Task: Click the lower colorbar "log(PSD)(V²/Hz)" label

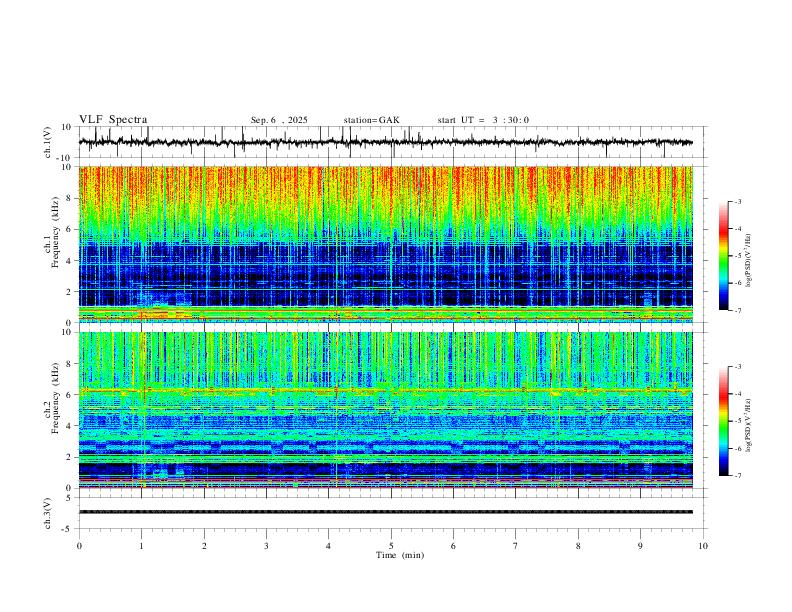Action: (748, 425)
